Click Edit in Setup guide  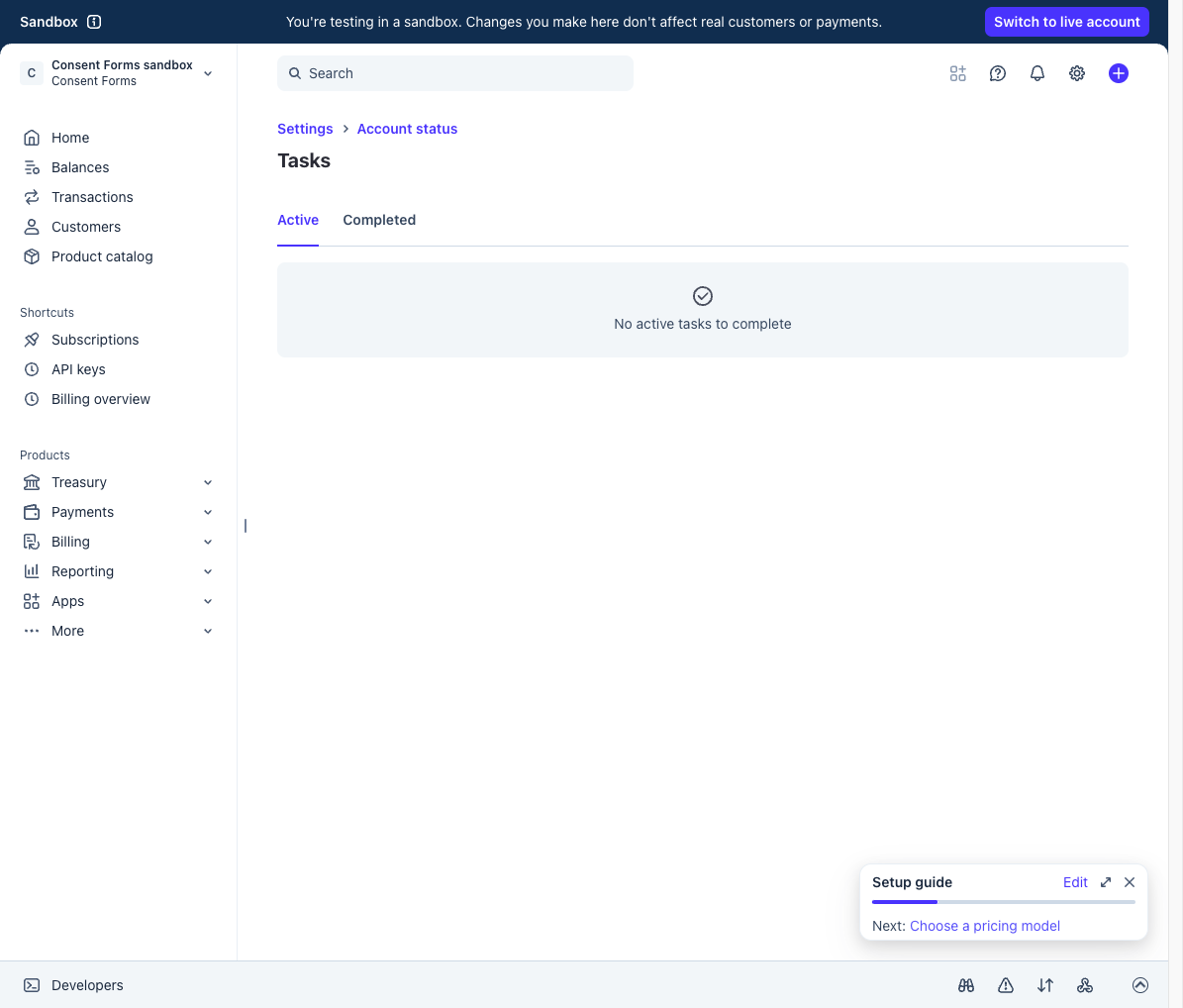point(1075,883)
